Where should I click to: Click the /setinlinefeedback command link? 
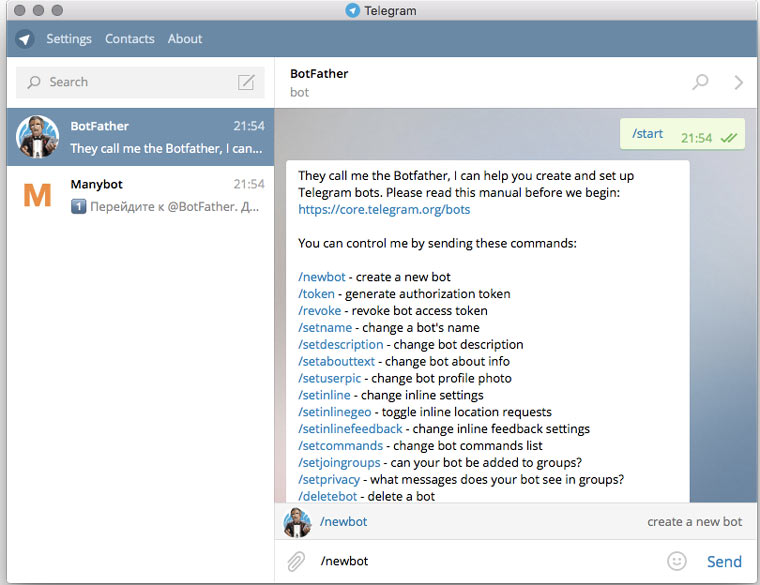coord(350,429)
